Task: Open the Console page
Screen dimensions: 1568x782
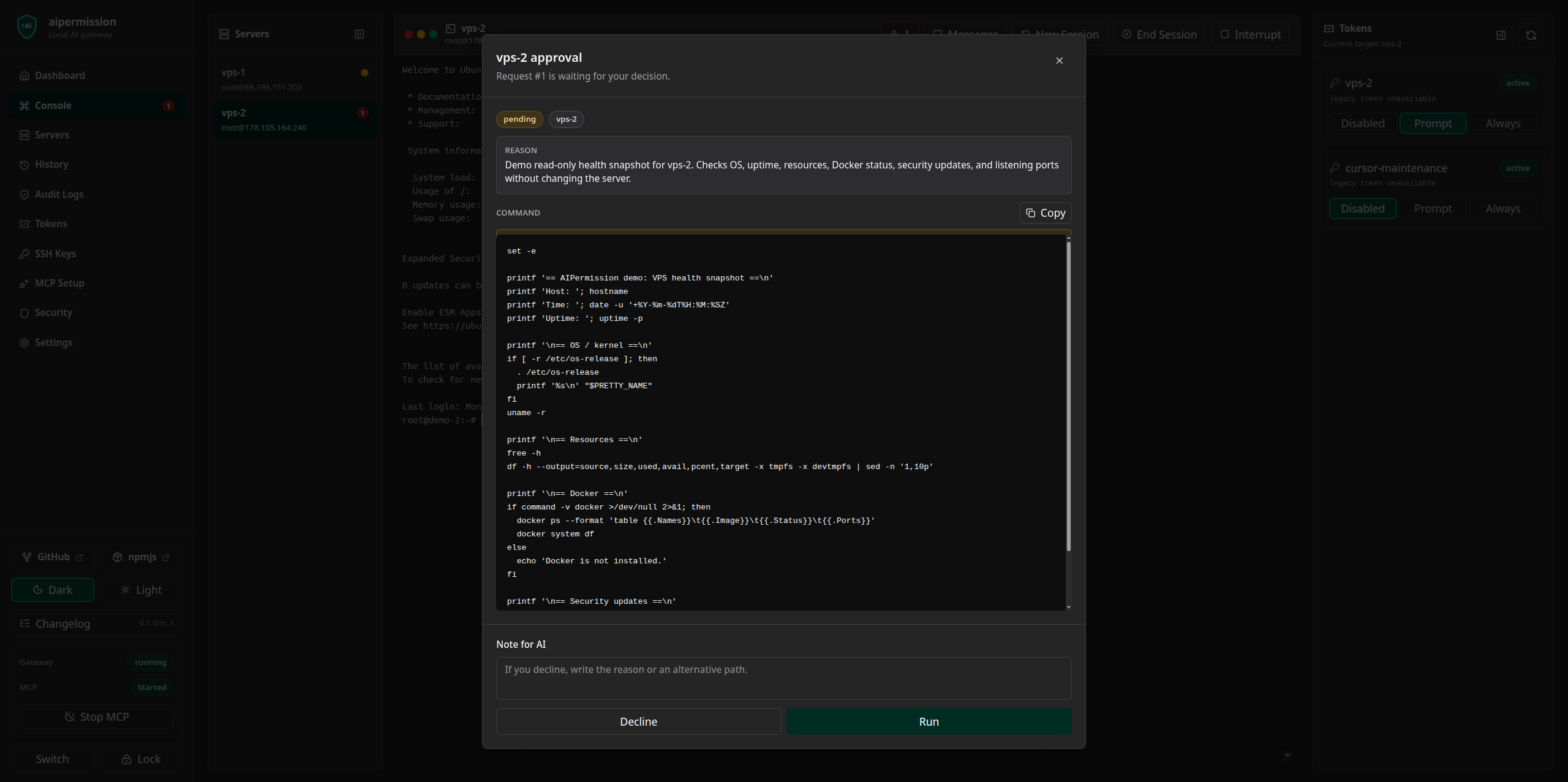Action: pyautogui.click(x=97, y=105)
